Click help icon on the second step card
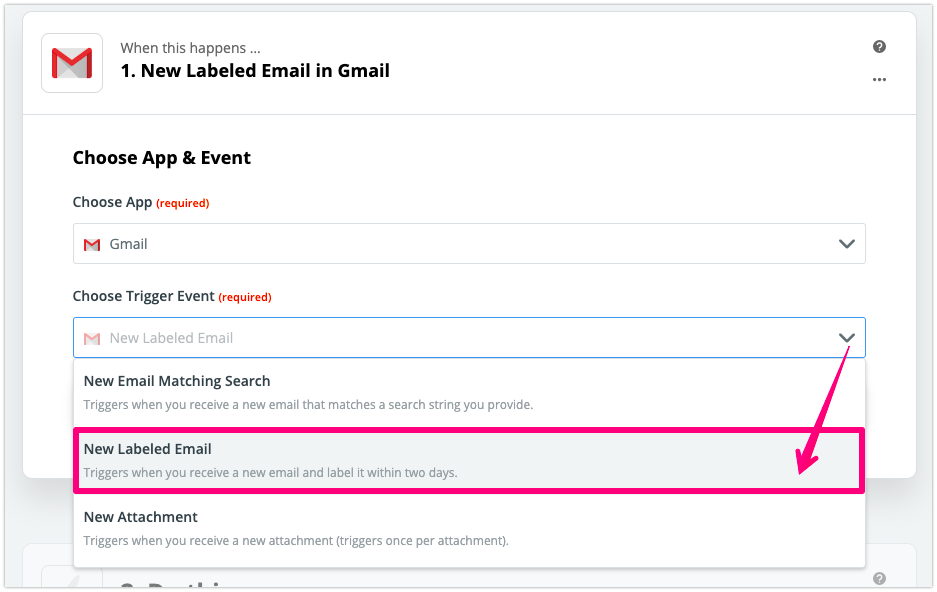937x592 pixels. coord(879,578)
